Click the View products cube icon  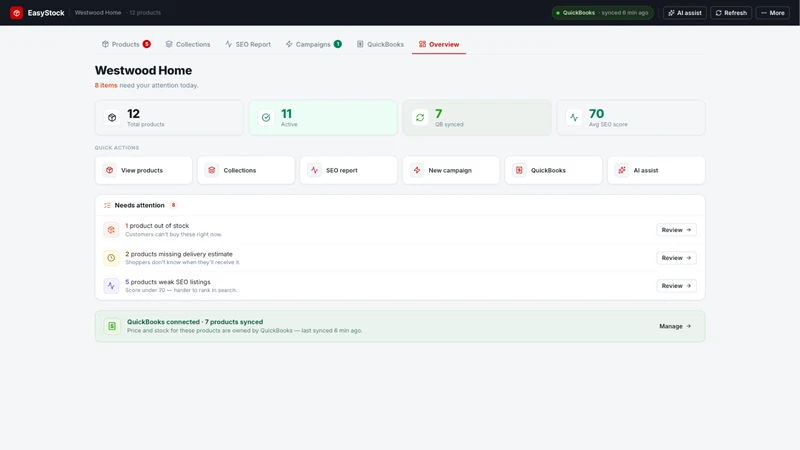tap(110, 170)
